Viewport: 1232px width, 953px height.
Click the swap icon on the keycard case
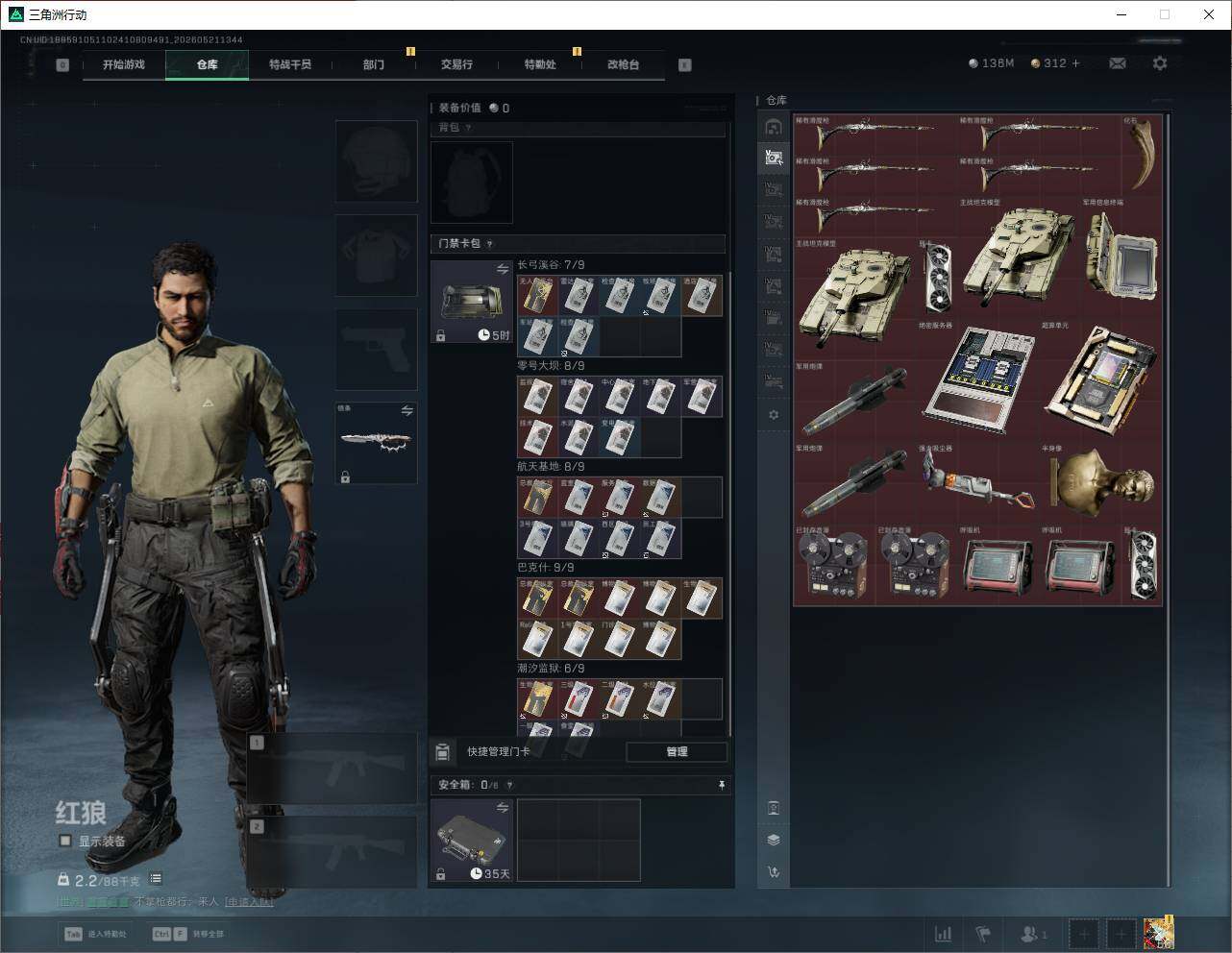[502, 270]
